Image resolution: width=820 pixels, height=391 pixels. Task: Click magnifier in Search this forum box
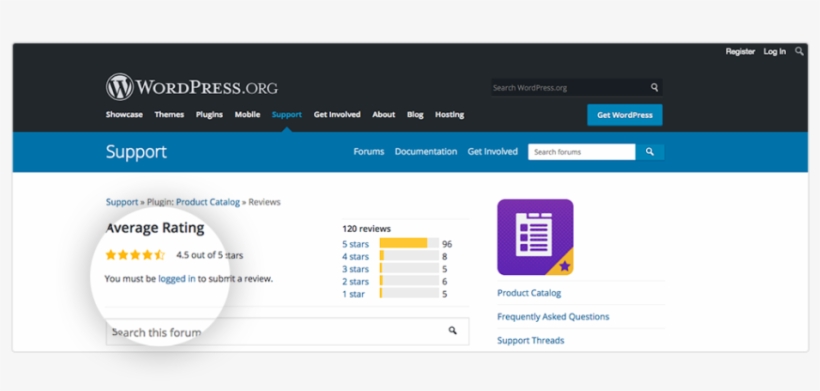(x=452, y=330)
